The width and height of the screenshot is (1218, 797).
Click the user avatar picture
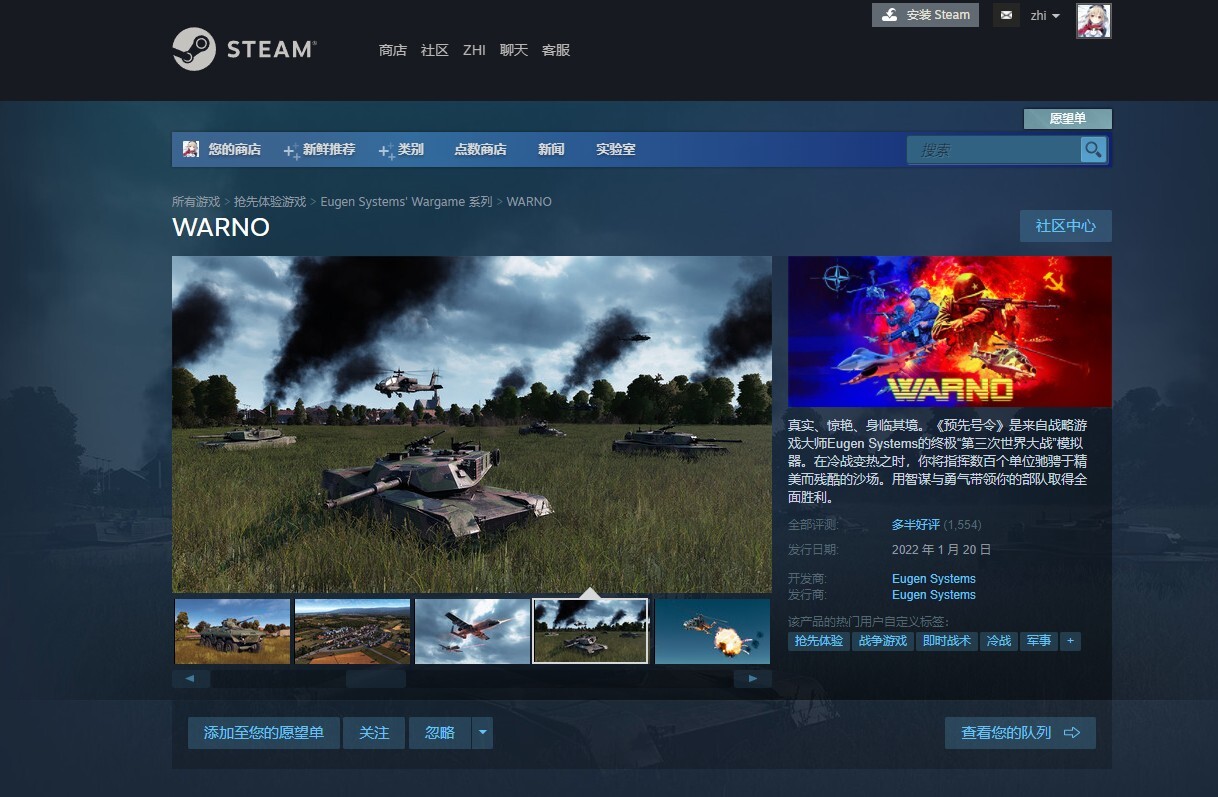coord(1093,21)
